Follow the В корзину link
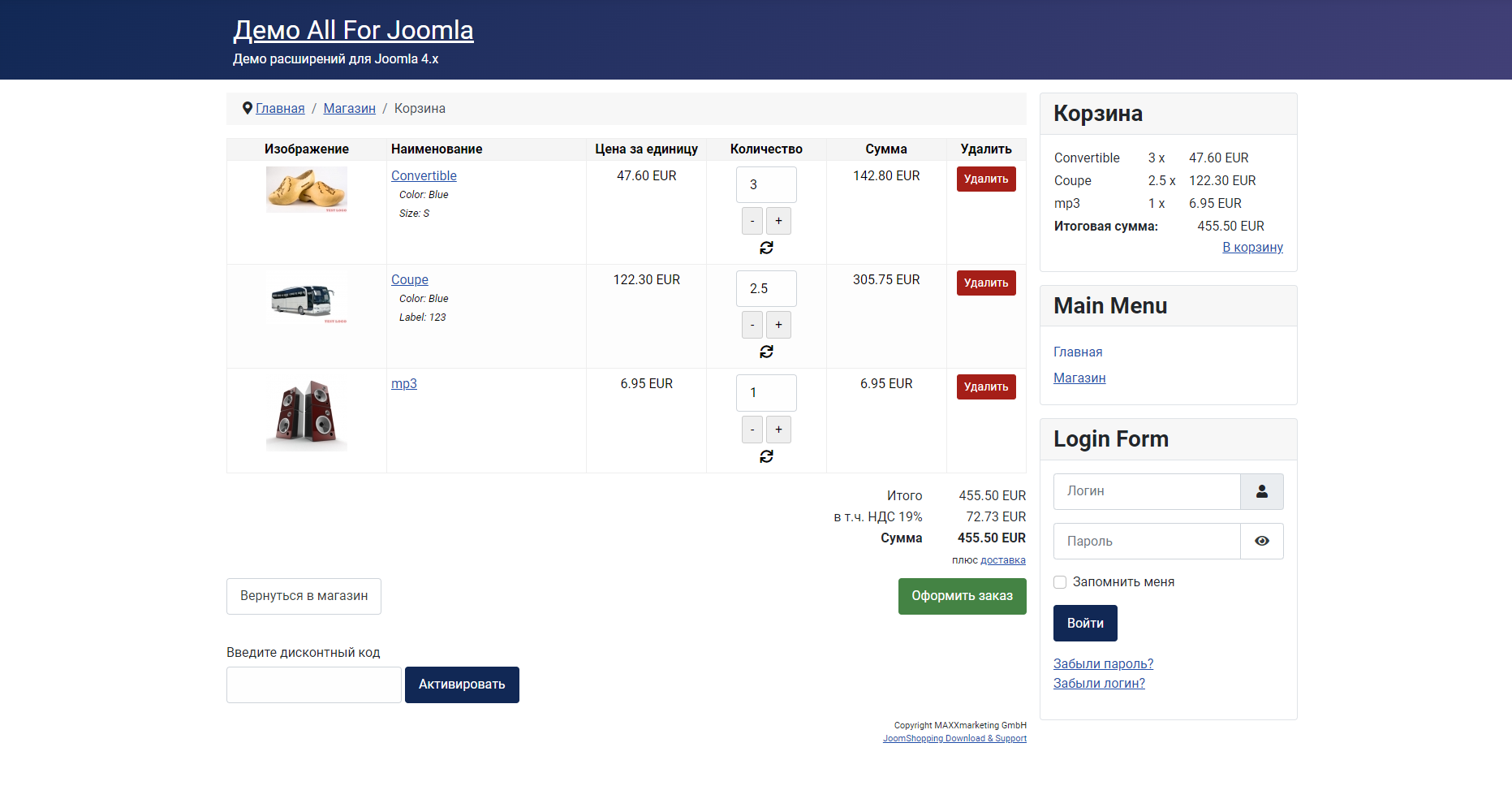The width and height of the screenshot is (1512, 786). [1252, 247]
